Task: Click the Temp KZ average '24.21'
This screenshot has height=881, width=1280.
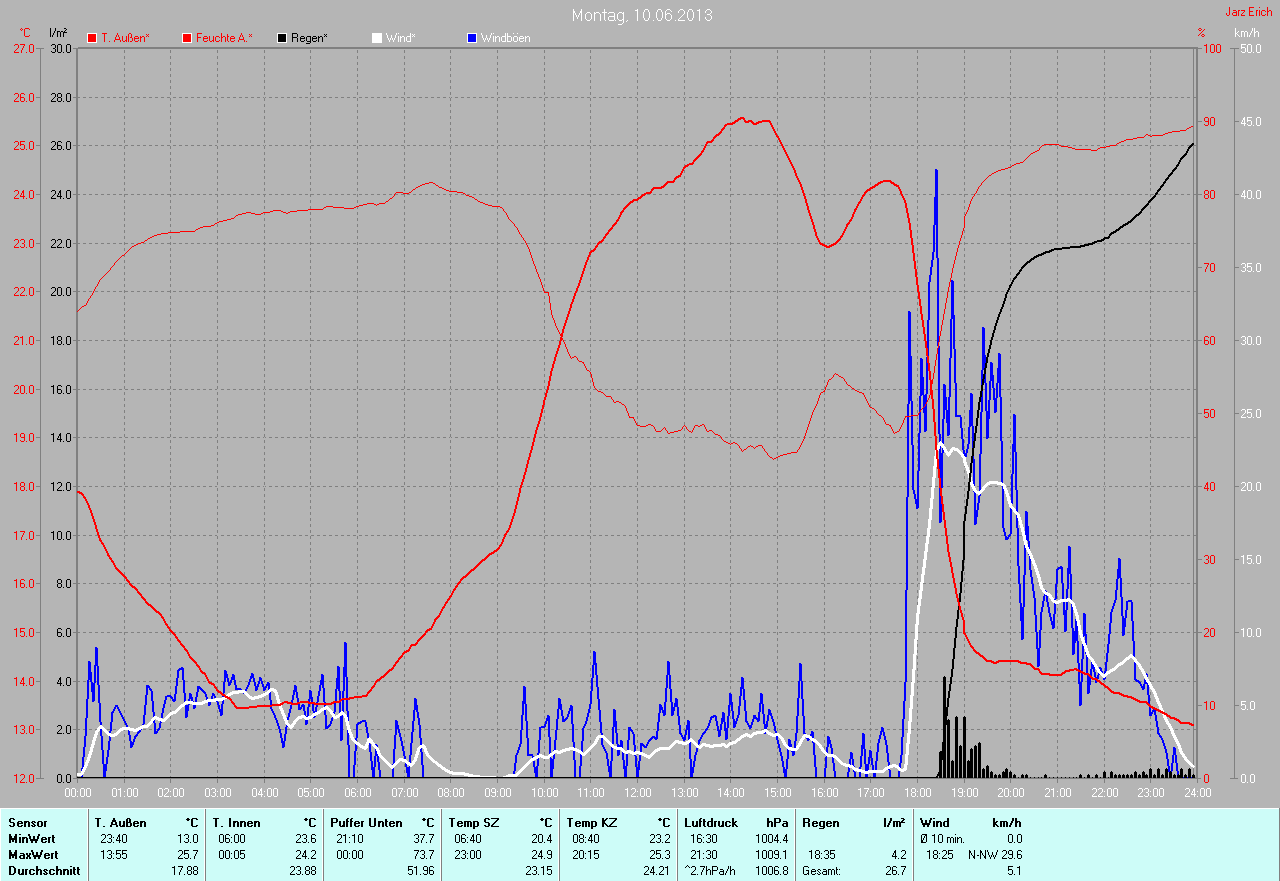Action: pyautogui.click(x=657, y=871)
